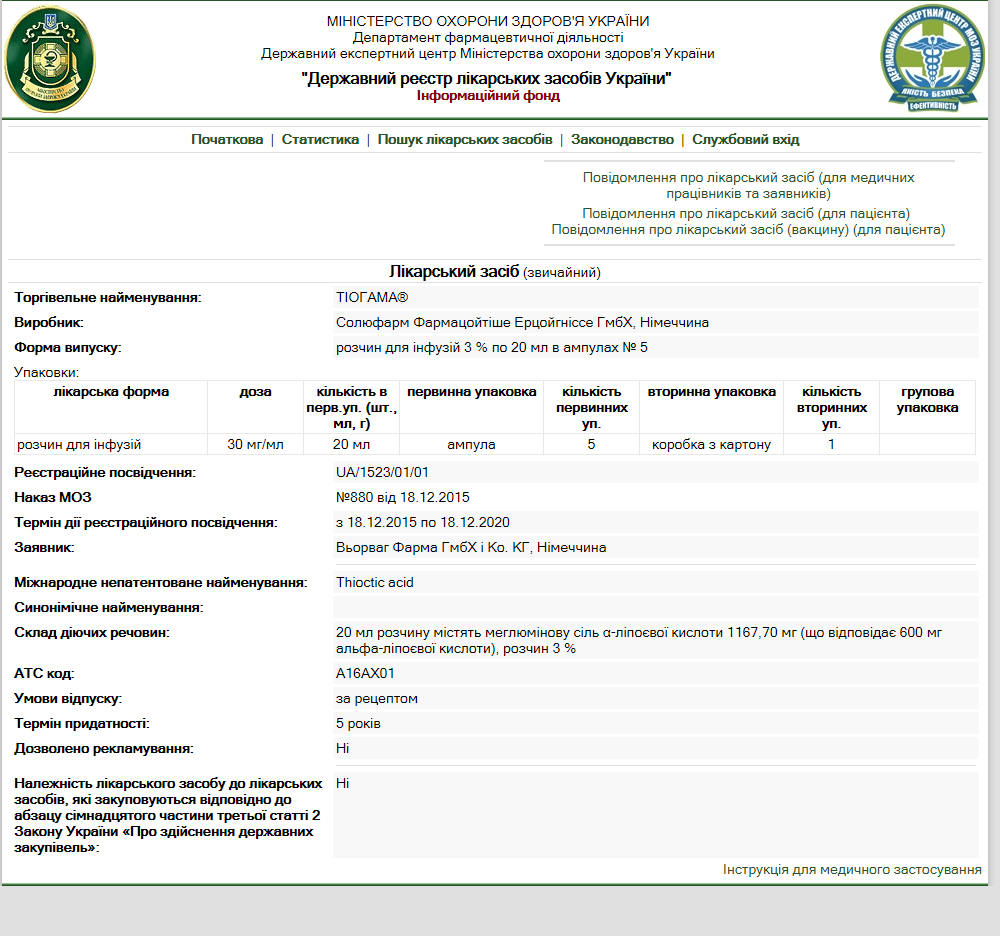Click the Інформаційний фонд subtitle
Viewport: 1000px width, 936px height.
[x=488, y=96]
